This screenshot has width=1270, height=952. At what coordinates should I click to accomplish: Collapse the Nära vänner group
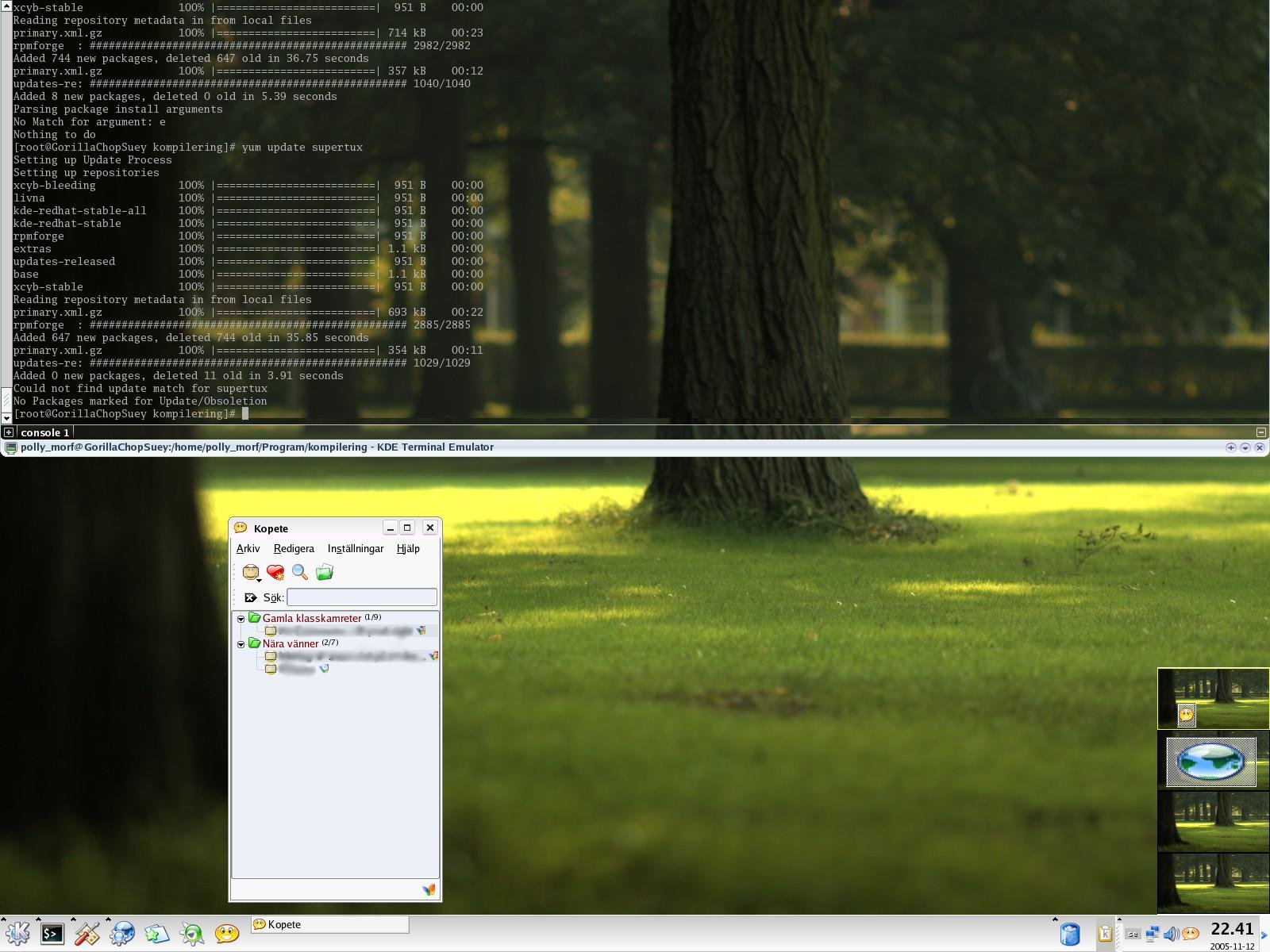[x=241, y=644]
